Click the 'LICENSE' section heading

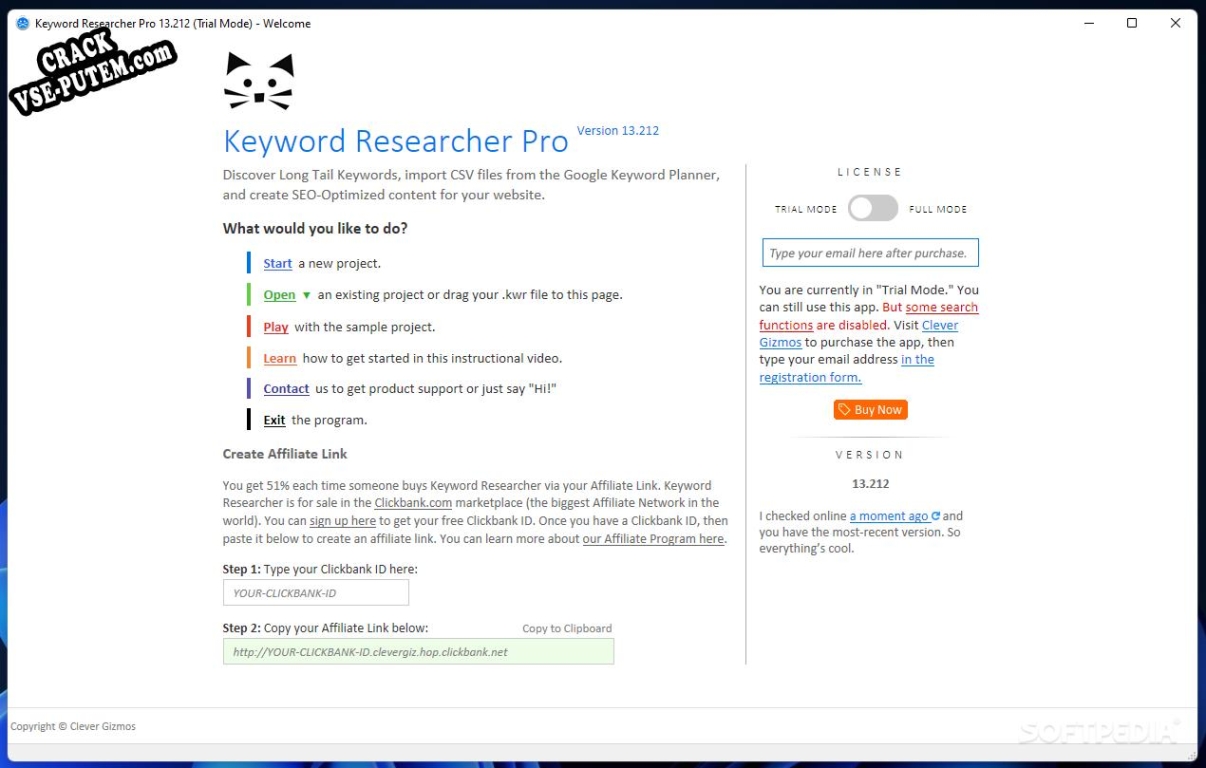870,172
